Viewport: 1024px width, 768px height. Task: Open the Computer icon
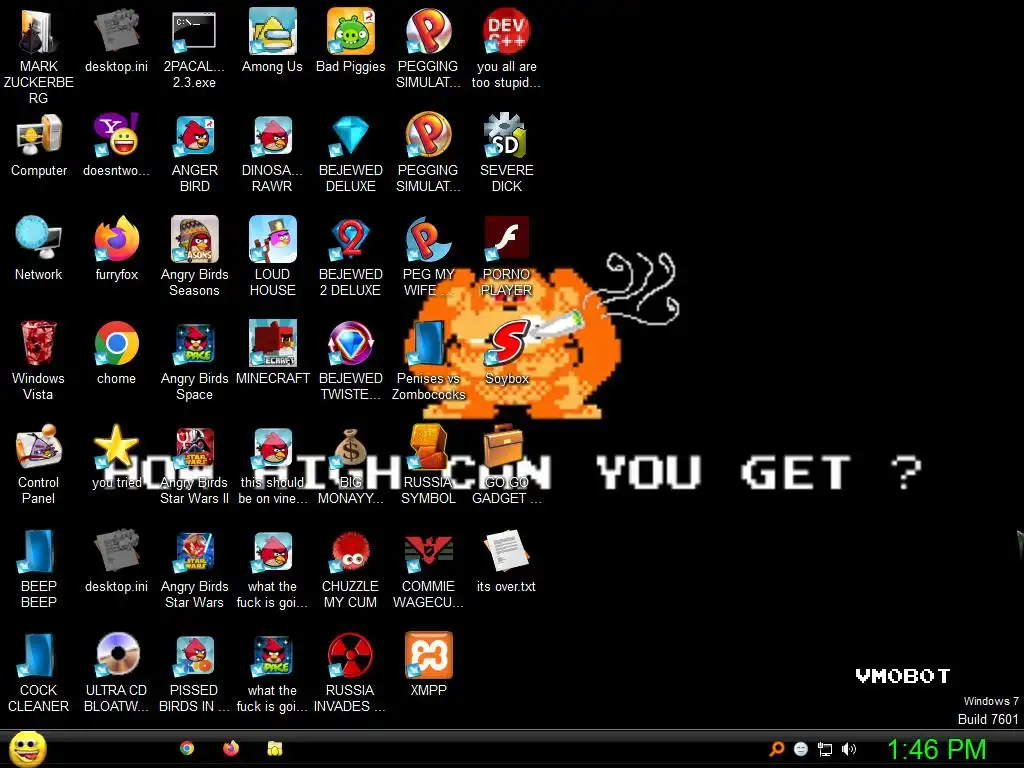[x=39, y=135]
